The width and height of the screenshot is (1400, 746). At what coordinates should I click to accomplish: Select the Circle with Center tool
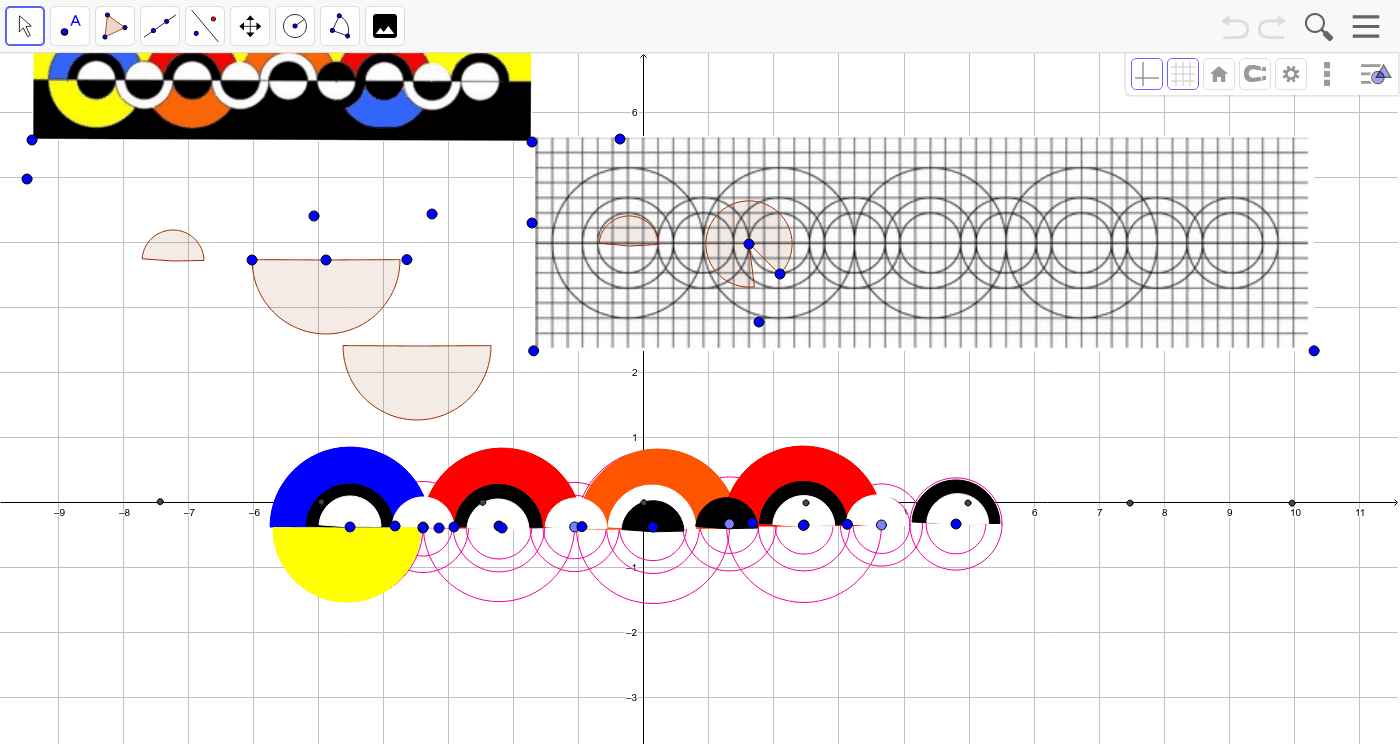[x=295, y=26]
